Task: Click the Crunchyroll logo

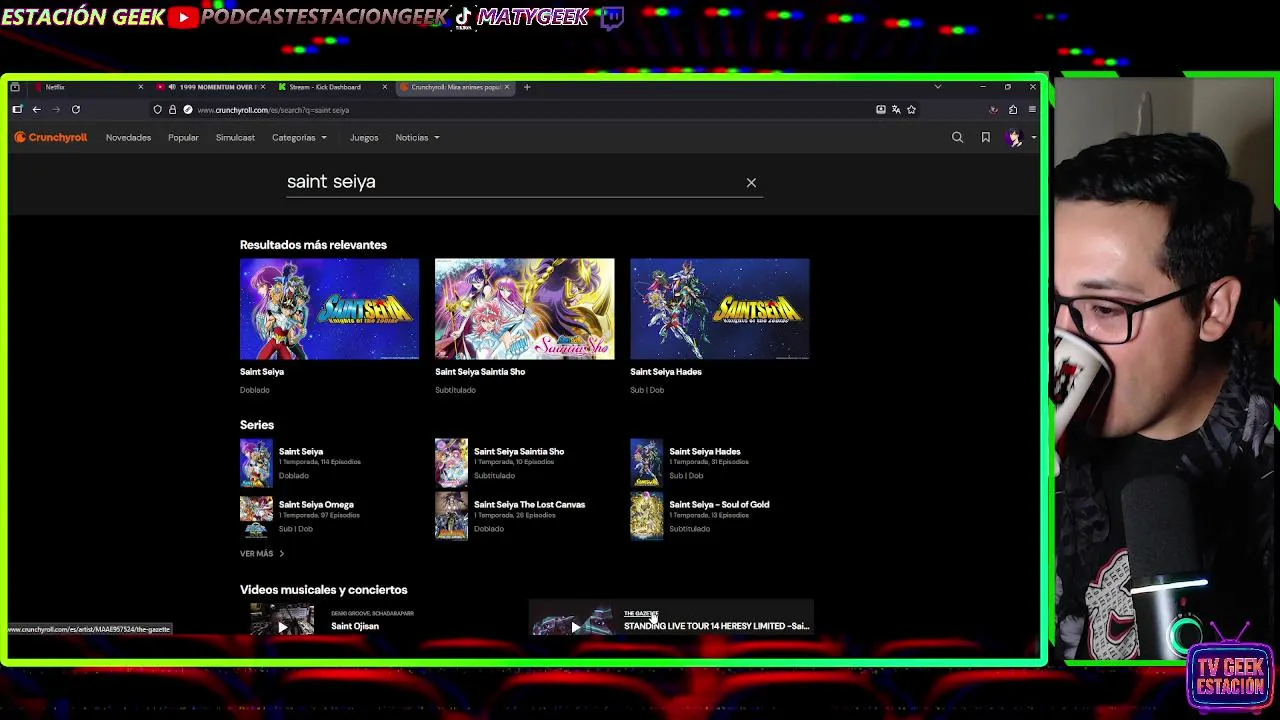Action: 51,137
